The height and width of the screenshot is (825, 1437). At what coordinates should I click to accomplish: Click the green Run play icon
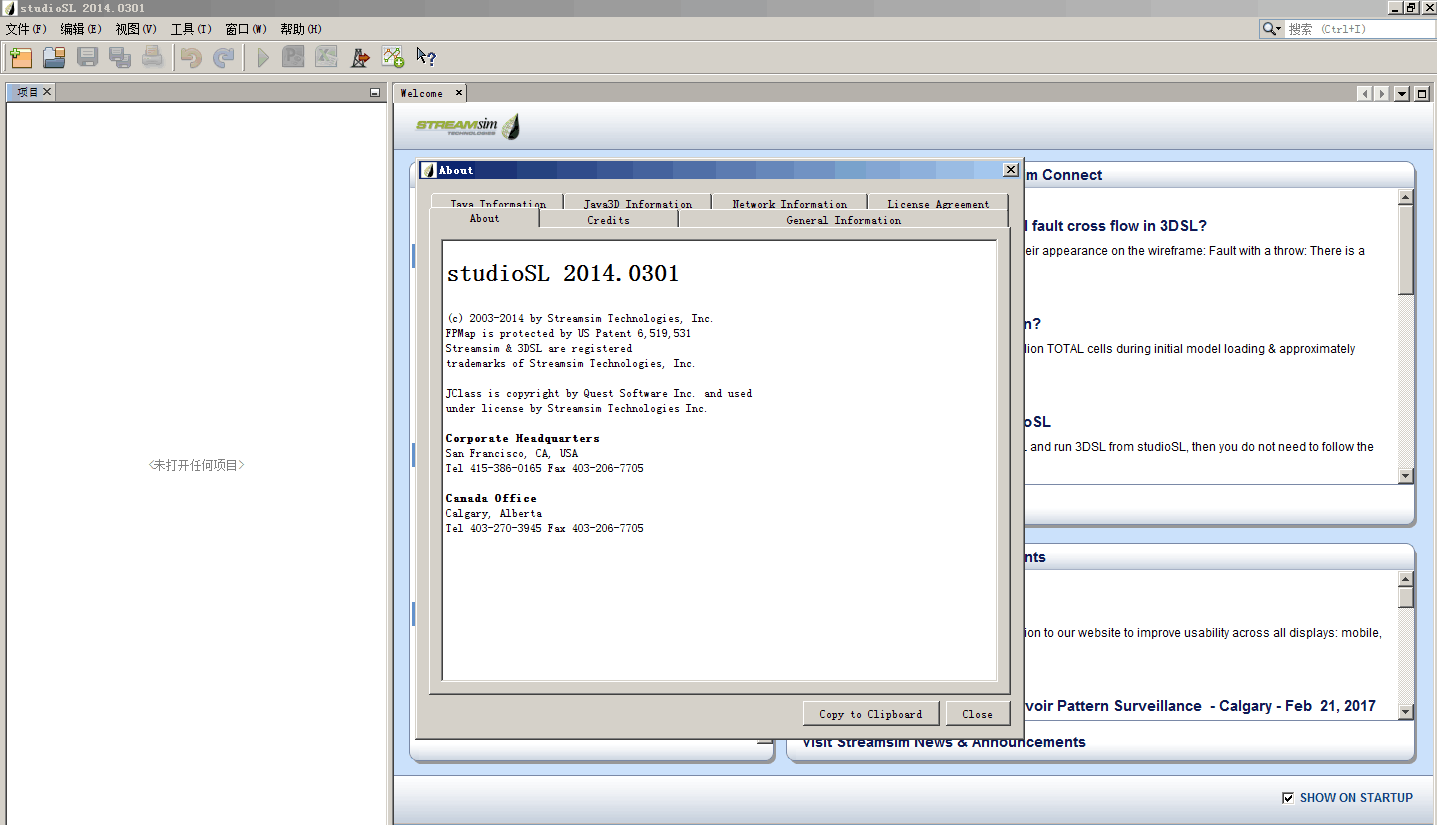coord(263,58)
